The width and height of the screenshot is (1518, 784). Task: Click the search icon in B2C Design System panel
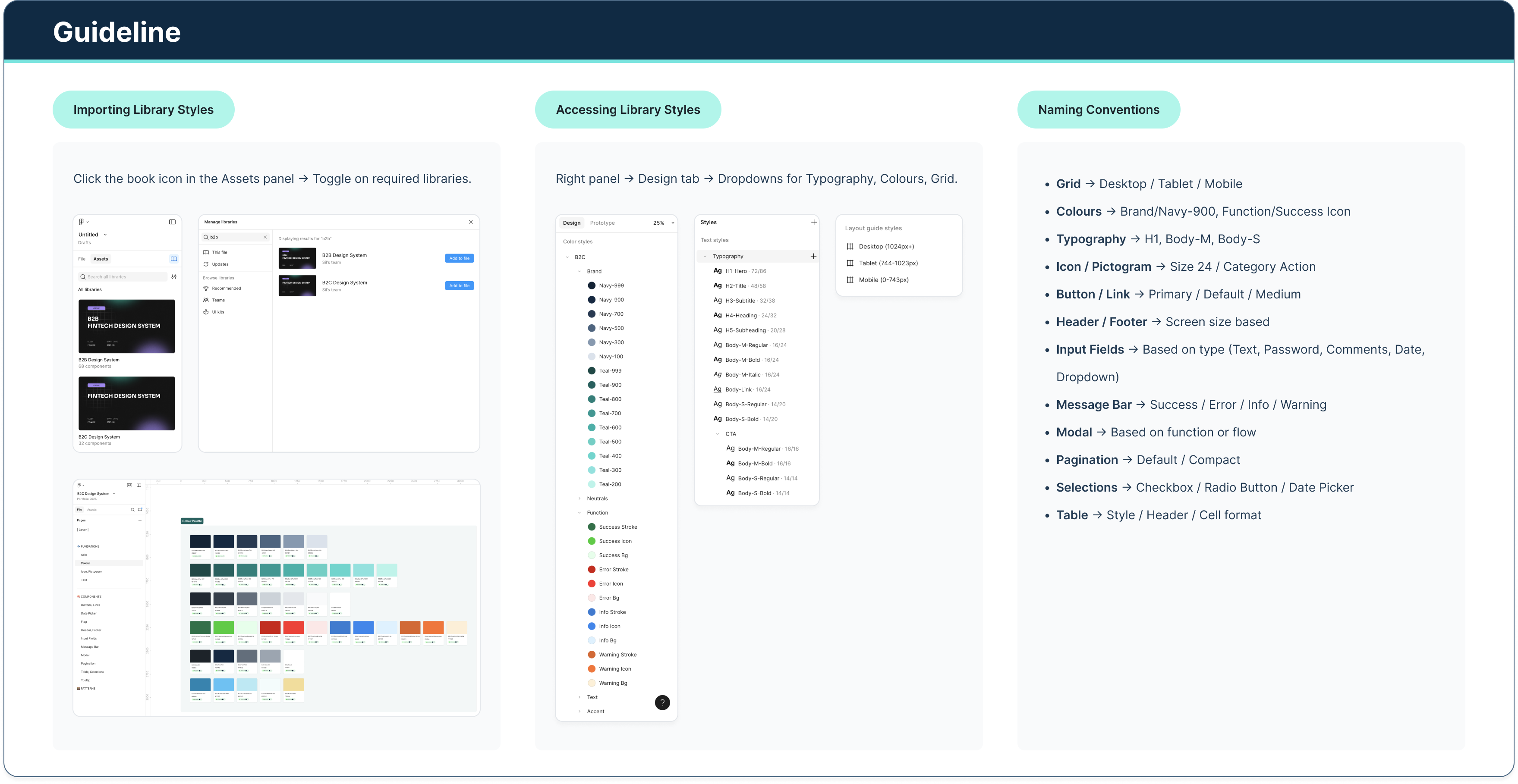click(132, 509)
